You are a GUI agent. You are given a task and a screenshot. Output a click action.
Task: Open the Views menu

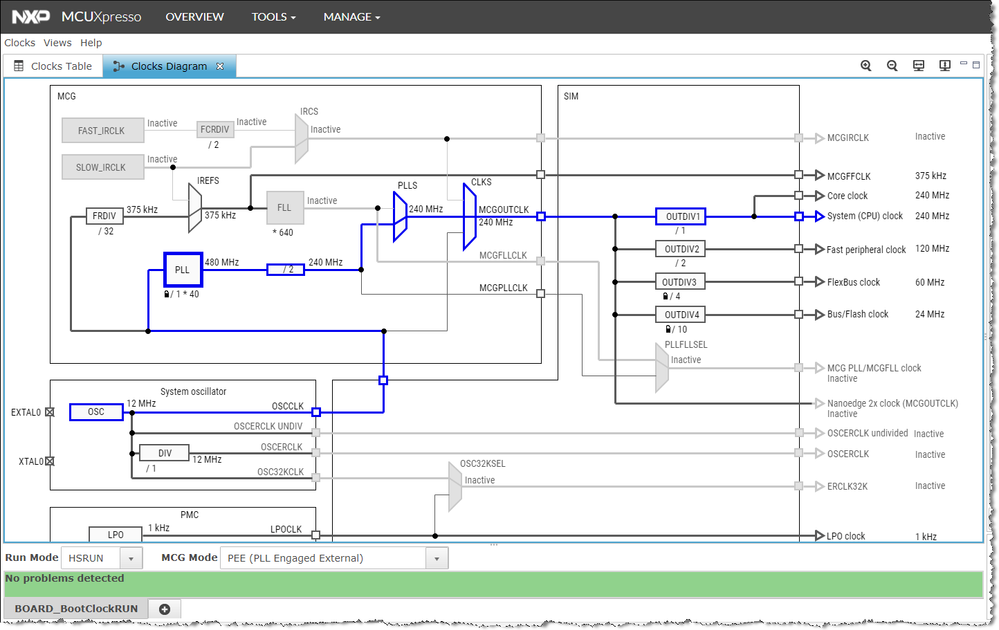(57, 43)
